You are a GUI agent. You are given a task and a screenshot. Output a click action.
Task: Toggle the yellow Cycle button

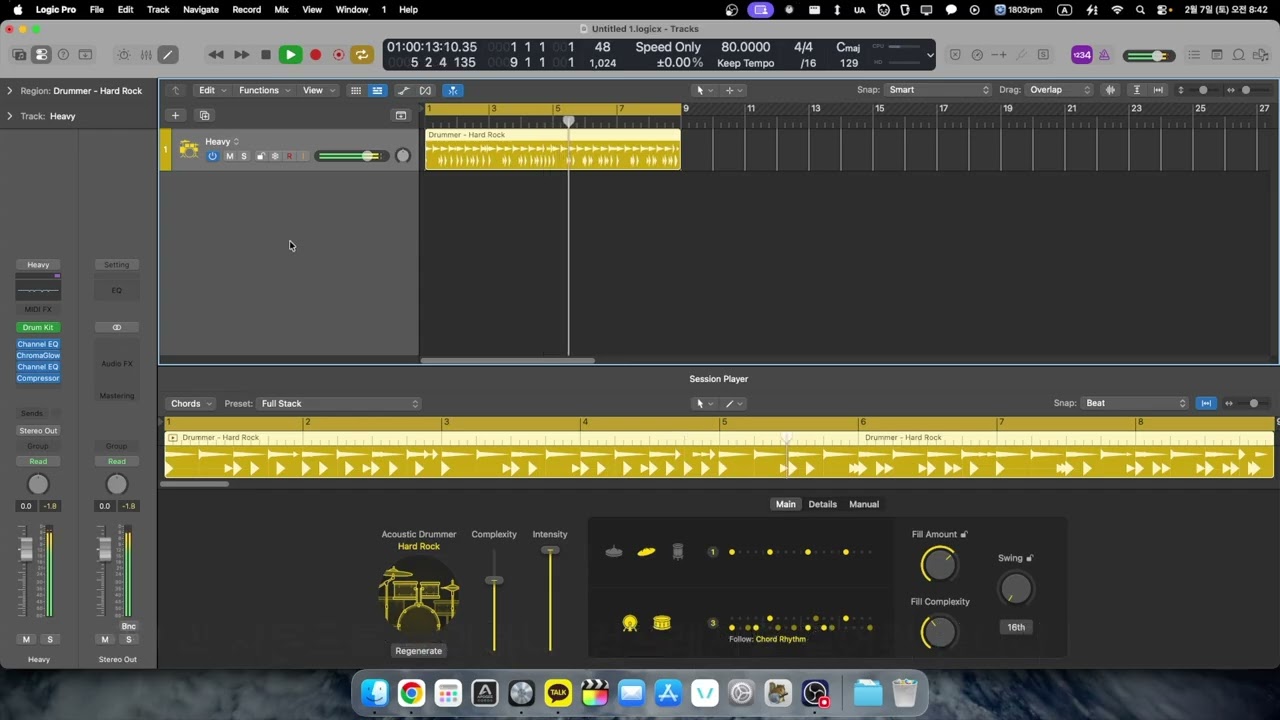[x=361, y=55]
